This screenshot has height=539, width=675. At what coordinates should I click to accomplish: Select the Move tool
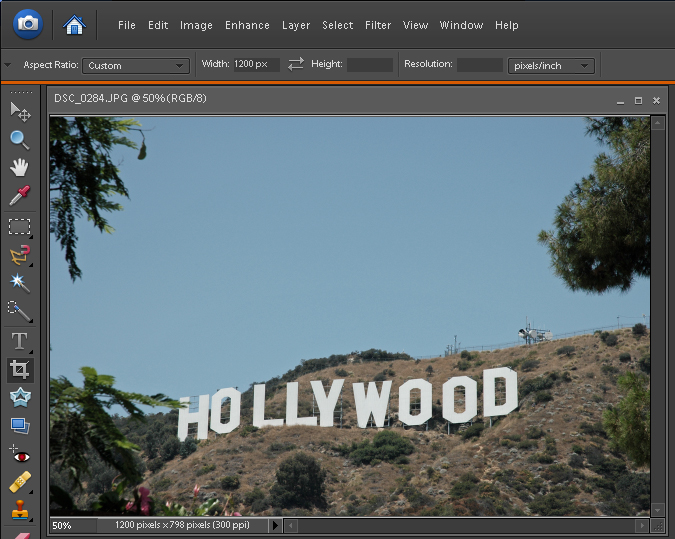coord(20,110)
